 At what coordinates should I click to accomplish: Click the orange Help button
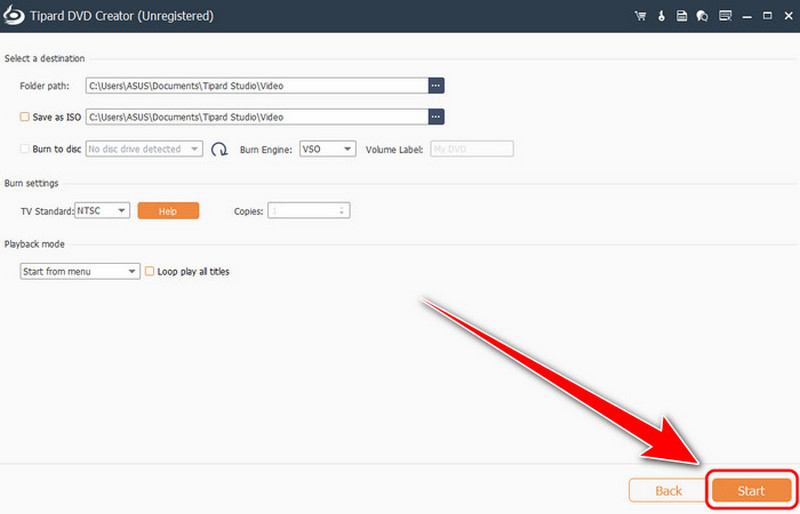click(x=168, y=211)
